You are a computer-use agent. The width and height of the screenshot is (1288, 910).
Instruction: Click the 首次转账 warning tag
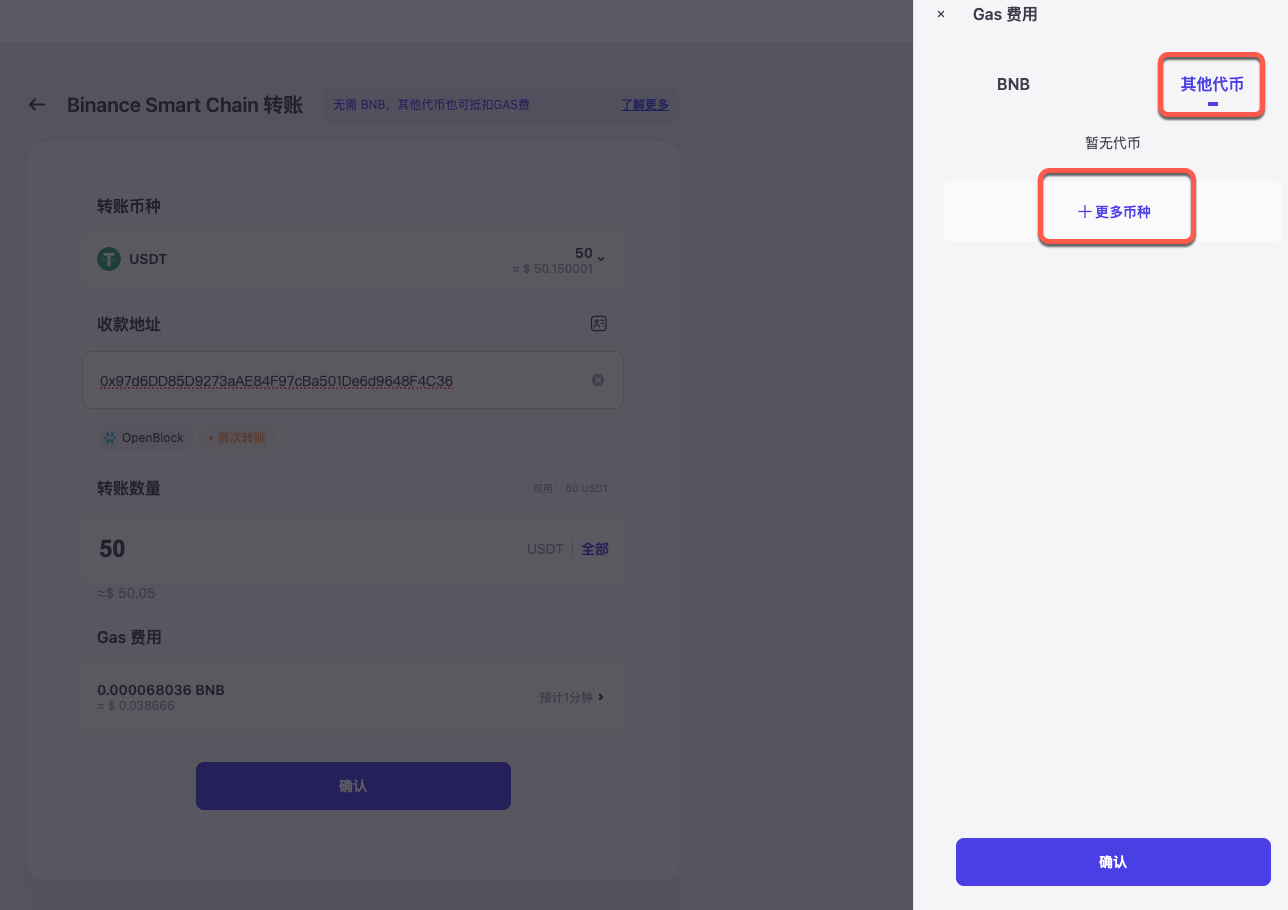(x=236, y=437)
